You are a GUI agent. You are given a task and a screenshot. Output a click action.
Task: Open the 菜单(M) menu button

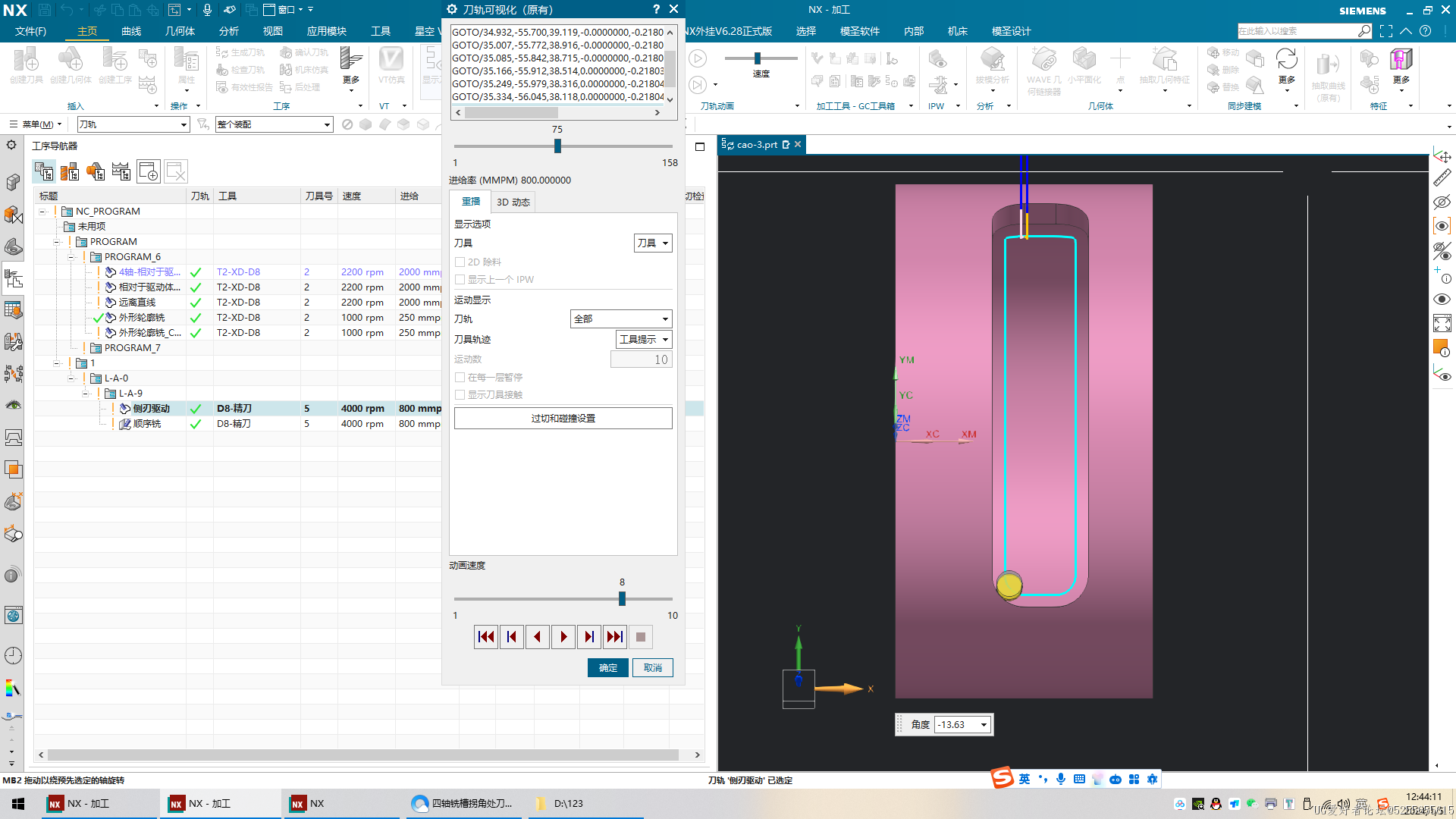[x=36, y=124]
